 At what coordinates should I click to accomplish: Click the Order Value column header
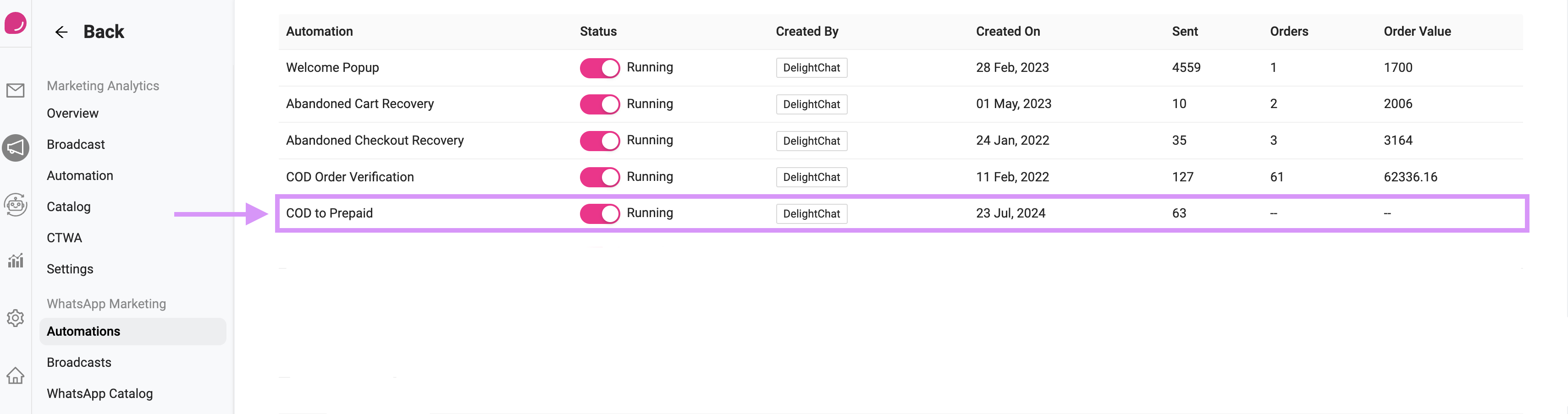pos(1417,32)
